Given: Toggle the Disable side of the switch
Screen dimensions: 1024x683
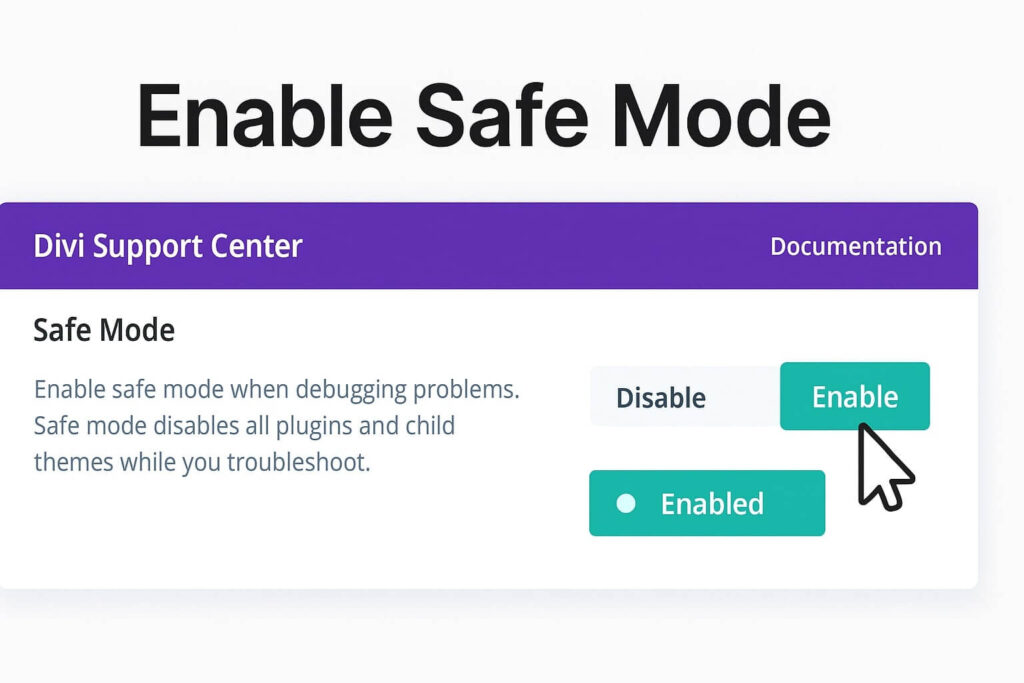Looking at the screenshot, I should [x=661, y=397].
